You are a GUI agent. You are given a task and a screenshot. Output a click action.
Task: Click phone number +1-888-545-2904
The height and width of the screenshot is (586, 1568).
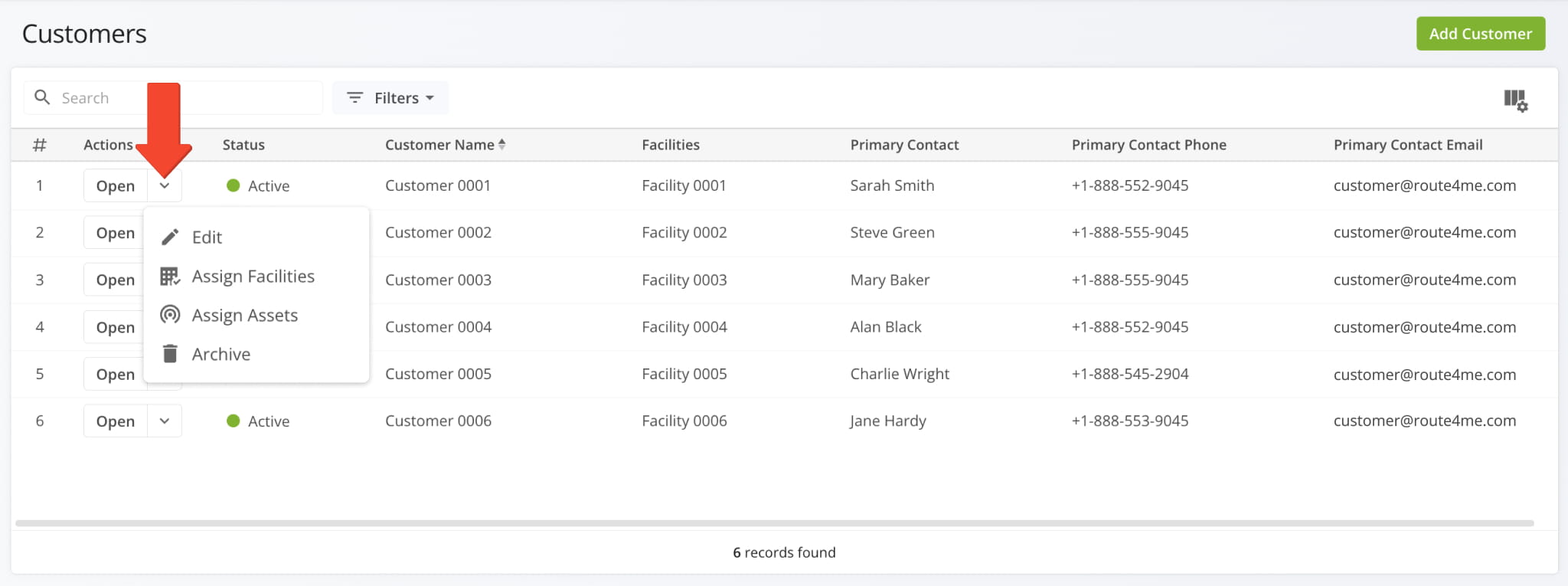(x=1130, y=374)
